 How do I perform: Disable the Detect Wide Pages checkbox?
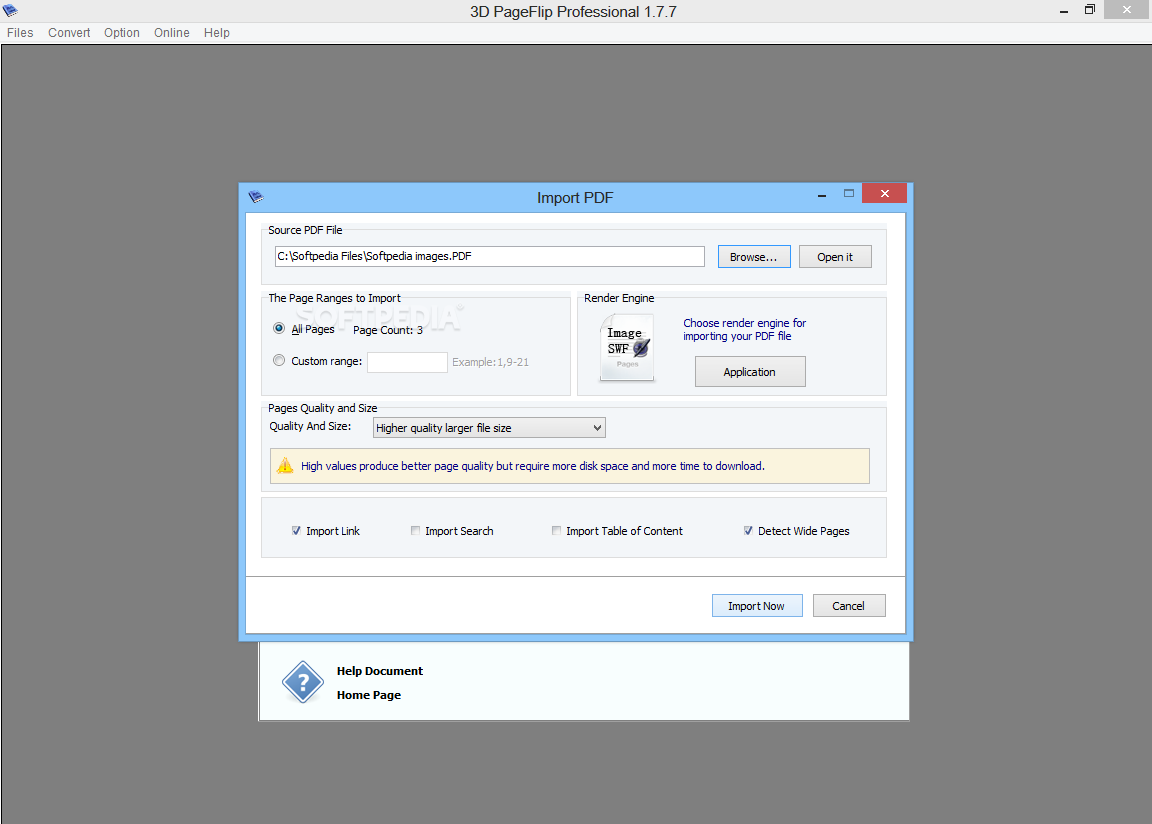(x=748, y=530)
